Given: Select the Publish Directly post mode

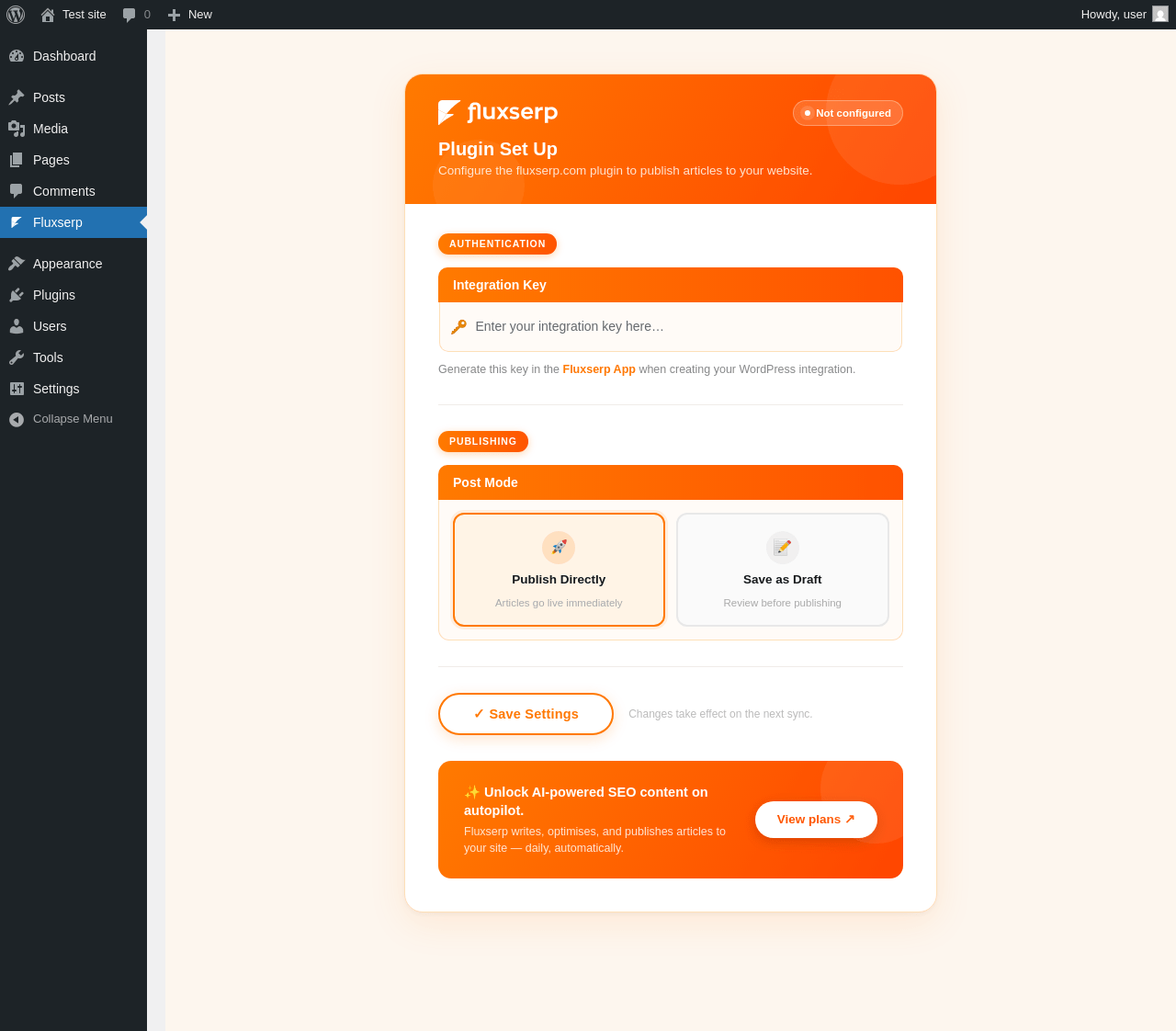Looking at the screenshot, I should [x=559, y=570].
